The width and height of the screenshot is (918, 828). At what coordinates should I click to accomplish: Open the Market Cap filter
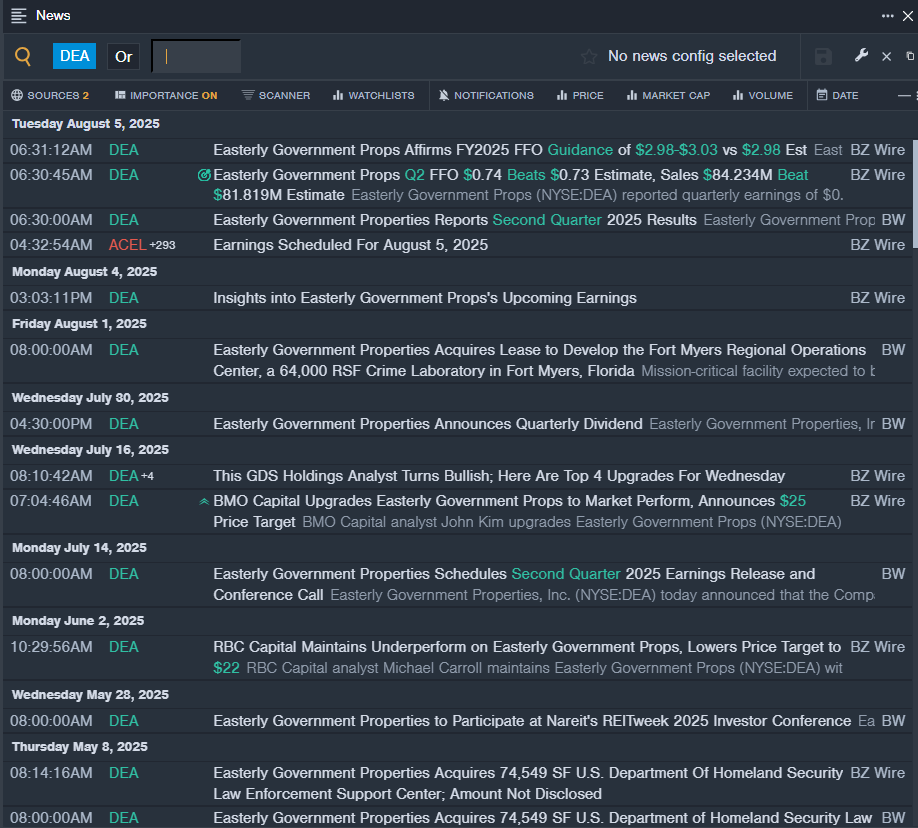668,95
